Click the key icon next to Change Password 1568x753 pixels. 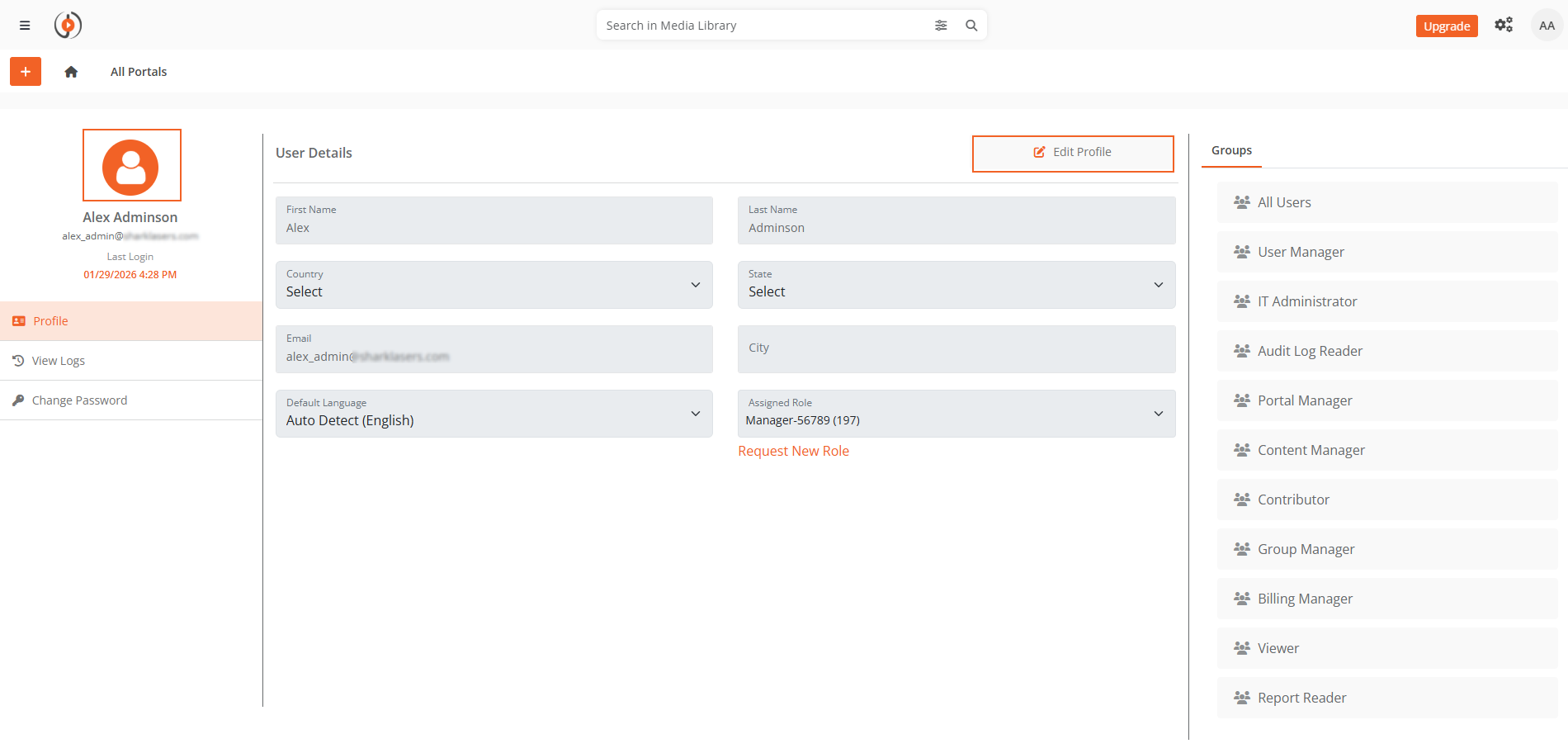pos(18,400)
